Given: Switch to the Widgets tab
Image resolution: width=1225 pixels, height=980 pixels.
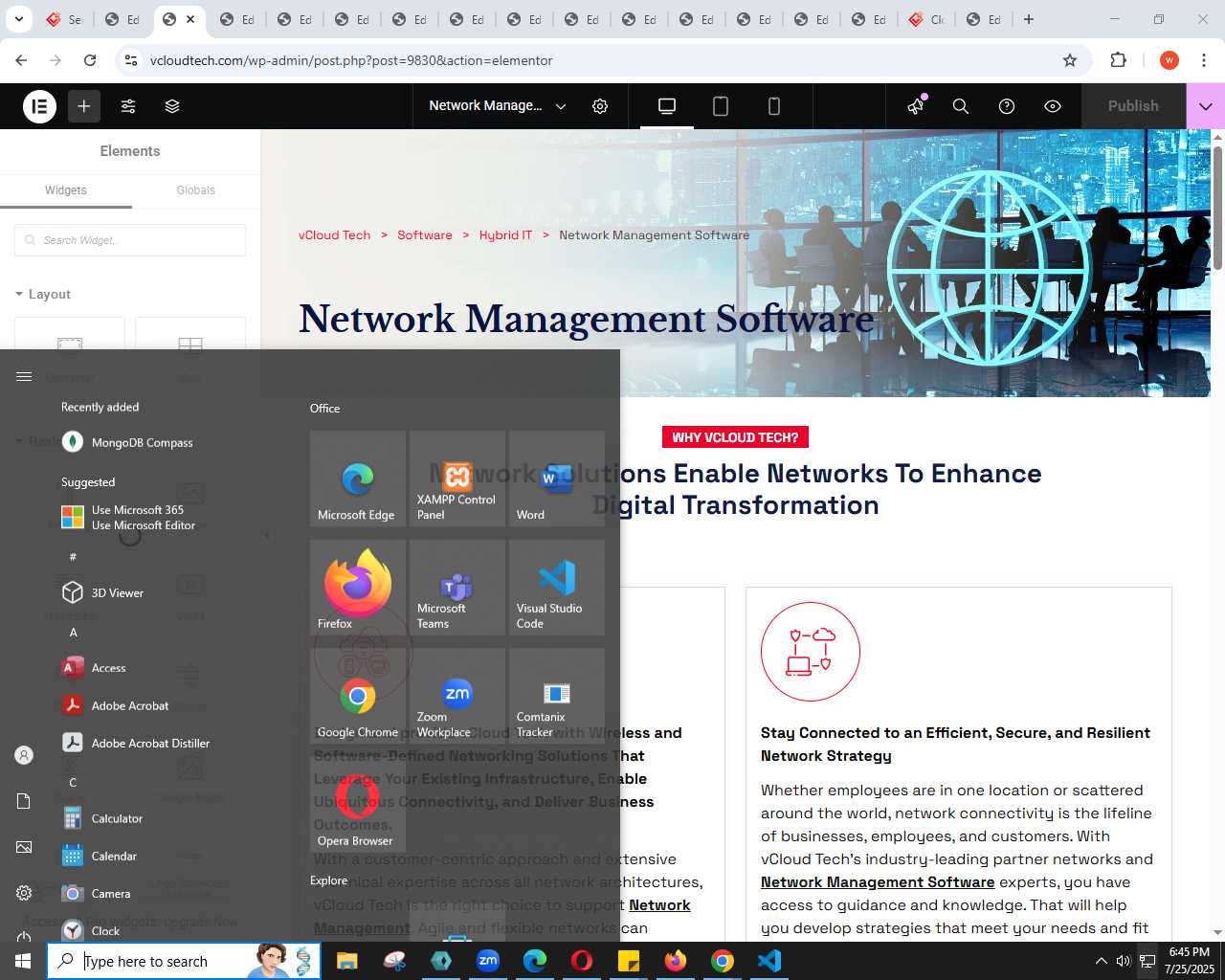Looking at the screenshot, I should (x=66, y=190).
